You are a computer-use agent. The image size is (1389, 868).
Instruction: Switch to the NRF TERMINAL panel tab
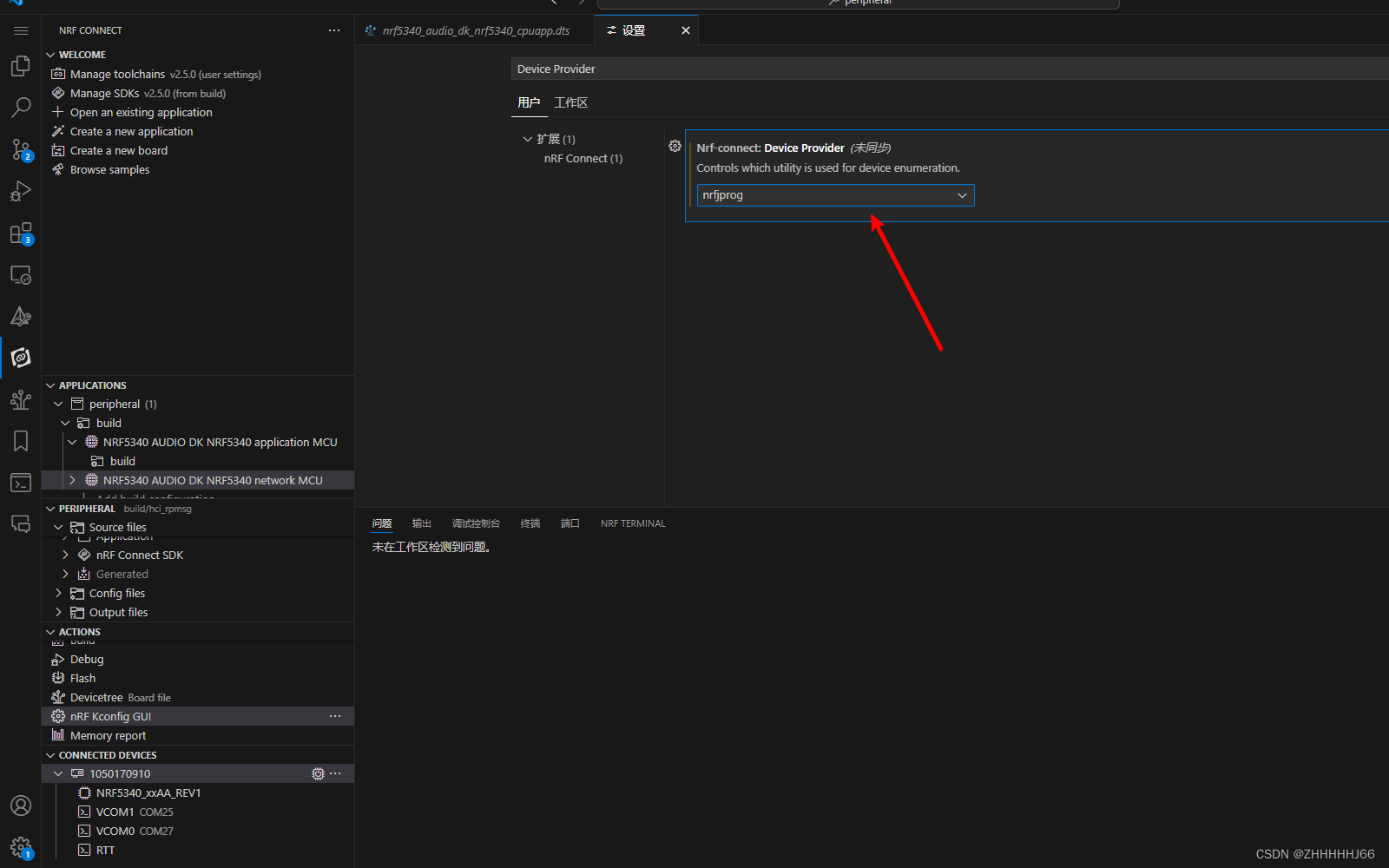(x=633, y=523)
